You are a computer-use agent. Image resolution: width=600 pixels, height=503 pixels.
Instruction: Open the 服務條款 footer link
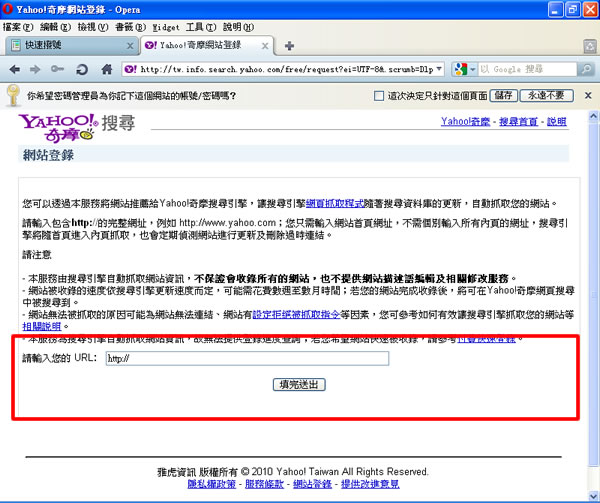(x=264, y=484)
